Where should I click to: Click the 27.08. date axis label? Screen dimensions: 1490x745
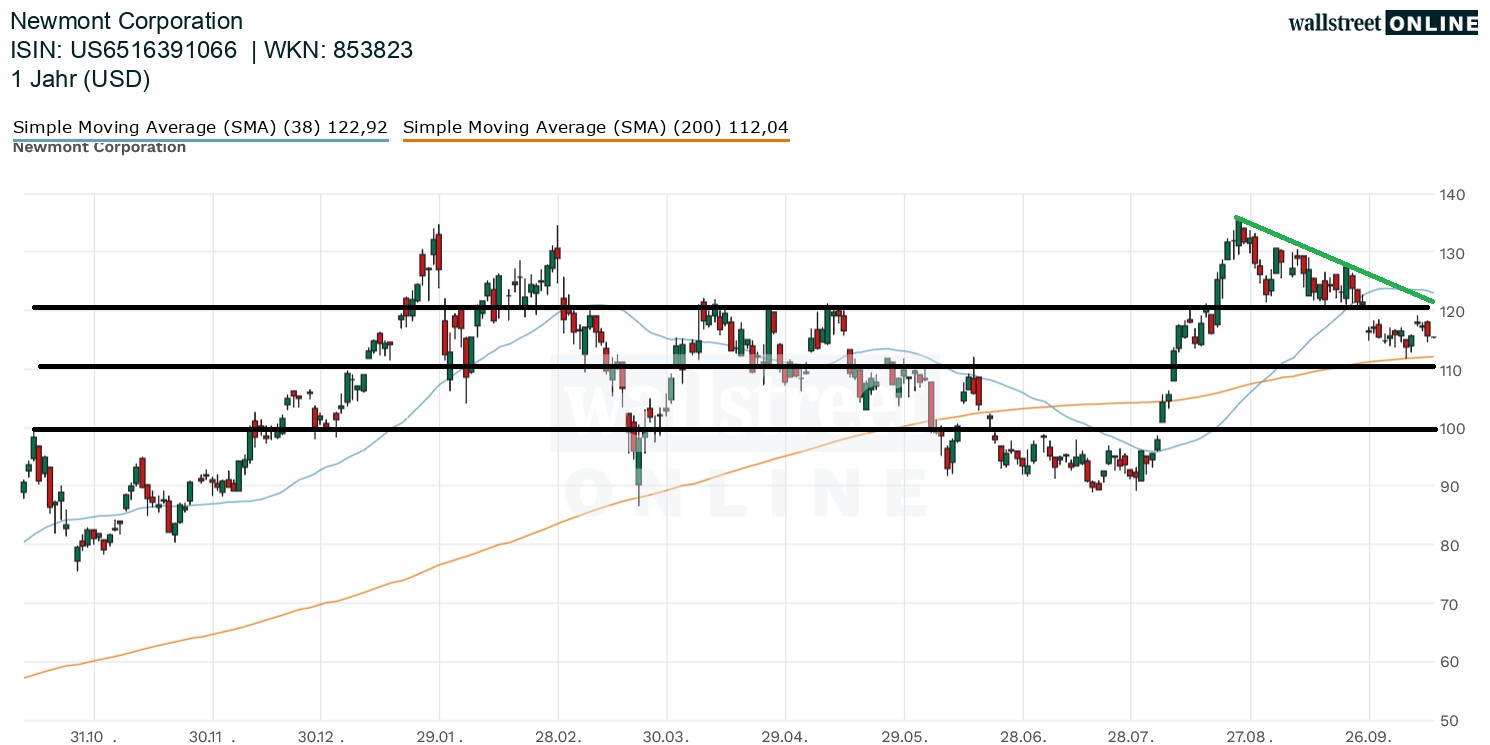[1251, 736]
